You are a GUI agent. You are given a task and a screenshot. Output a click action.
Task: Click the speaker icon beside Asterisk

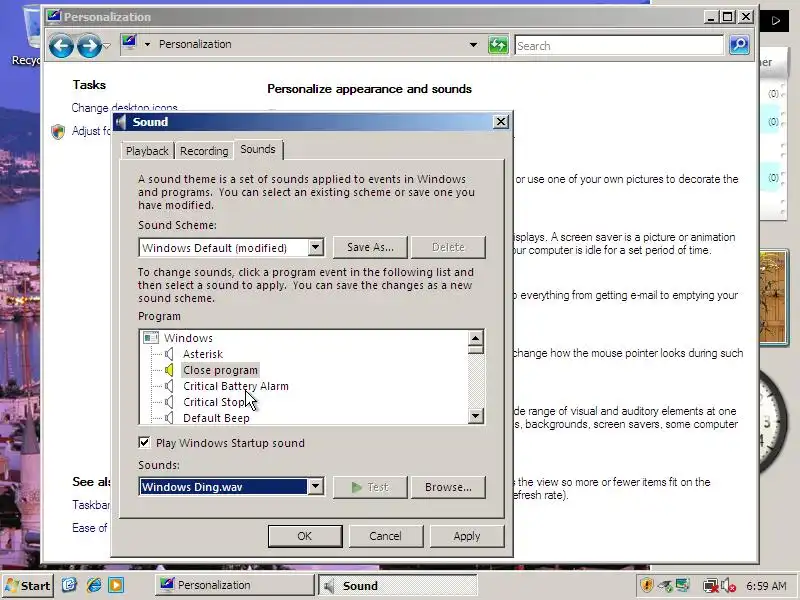(x=169, y=354)
